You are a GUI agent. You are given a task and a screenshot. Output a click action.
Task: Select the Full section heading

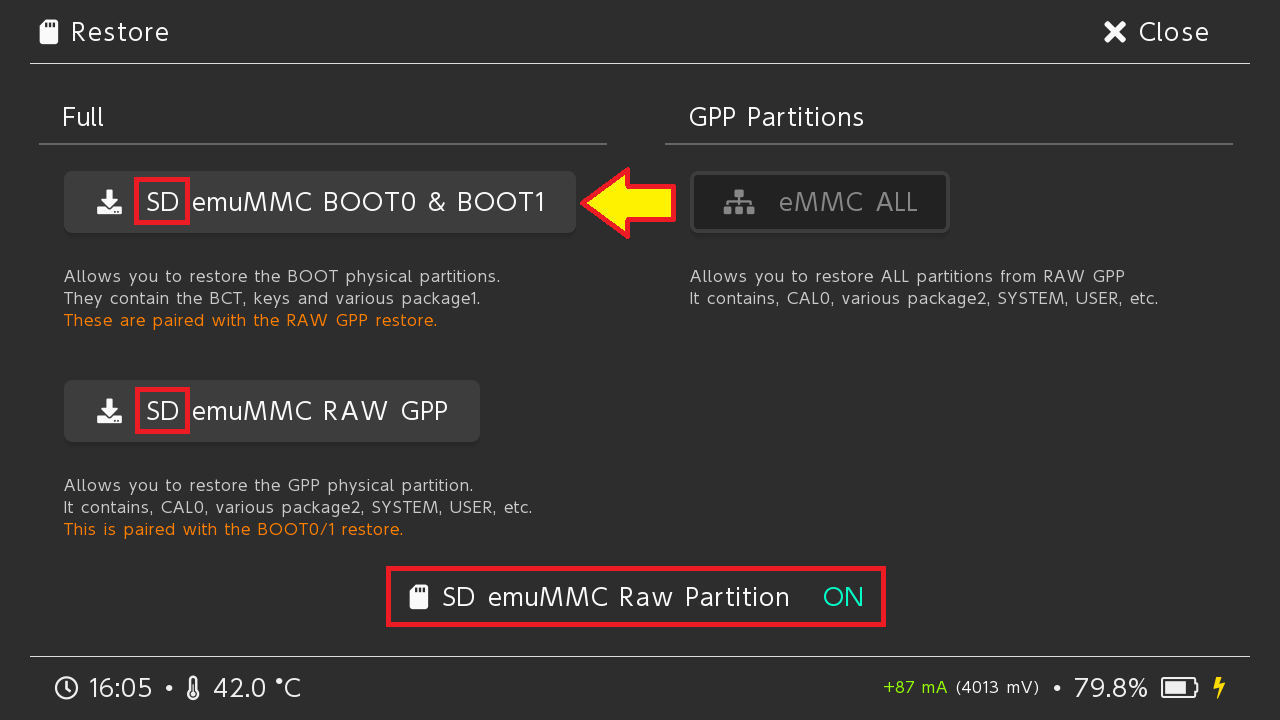click(83, 117)
